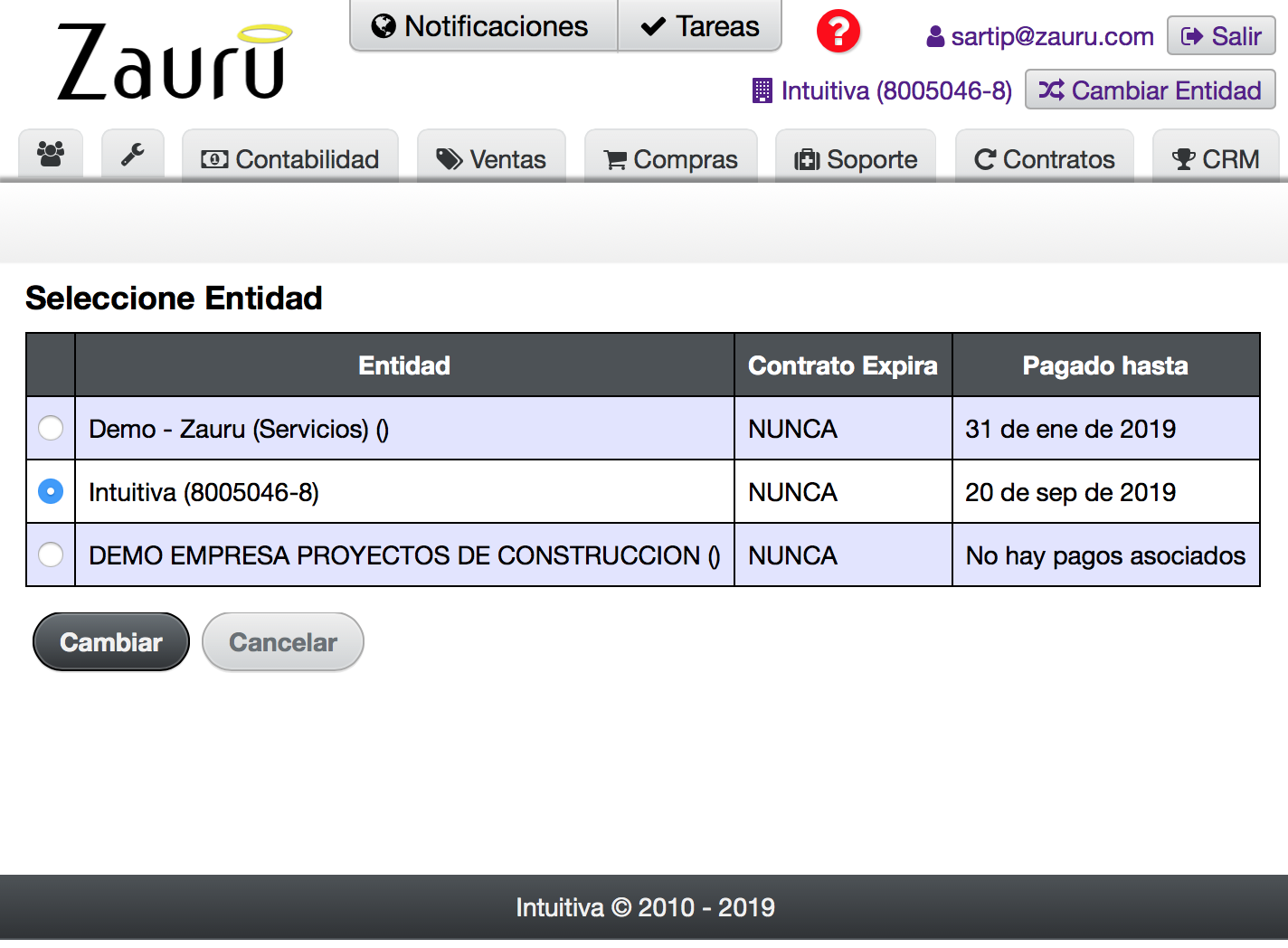Click the Cambiar button
This screenshot has width=1288, height=948.
[111, 642]
